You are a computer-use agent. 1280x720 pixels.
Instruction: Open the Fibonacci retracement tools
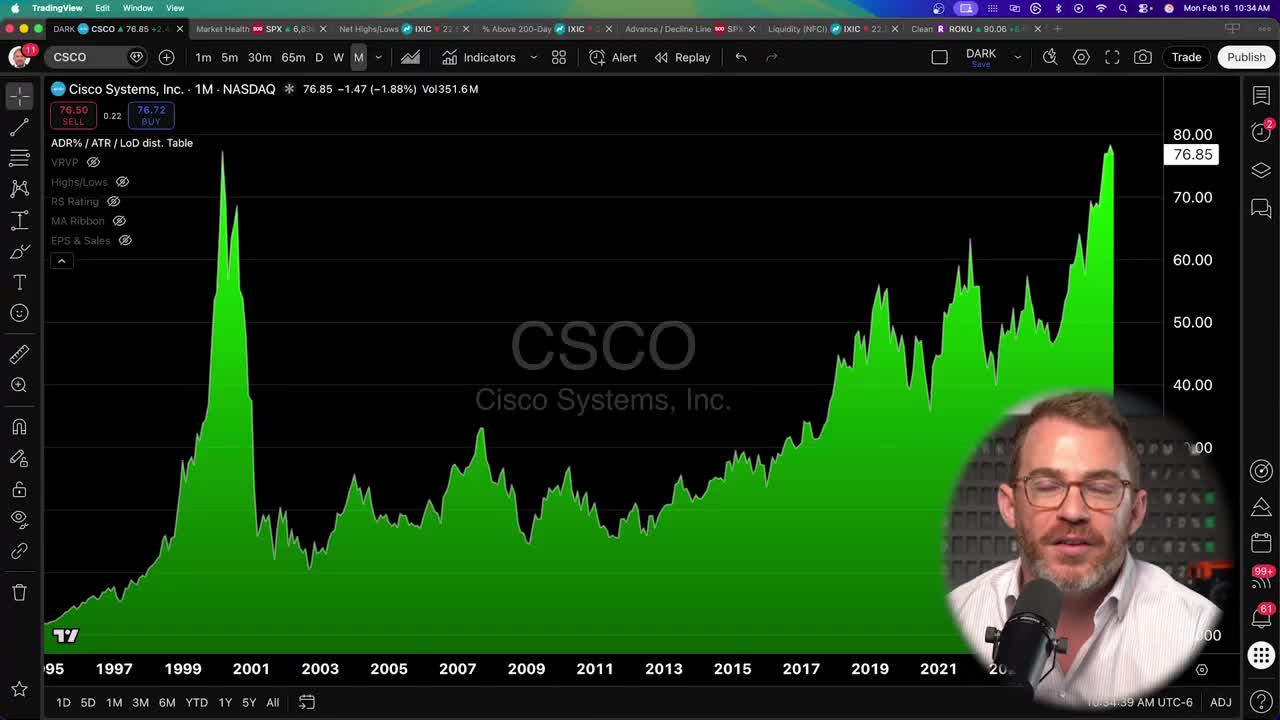[19, 158]
